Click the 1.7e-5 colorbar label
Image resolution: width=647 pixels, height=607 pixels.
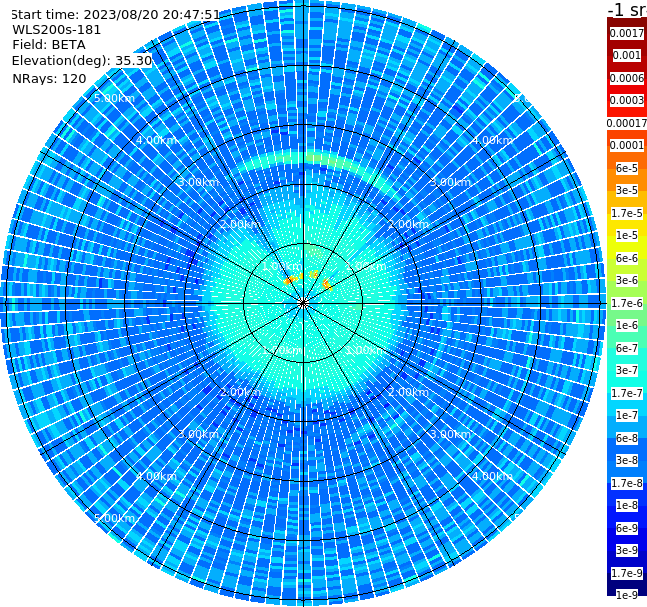click(x=627, y=213)
